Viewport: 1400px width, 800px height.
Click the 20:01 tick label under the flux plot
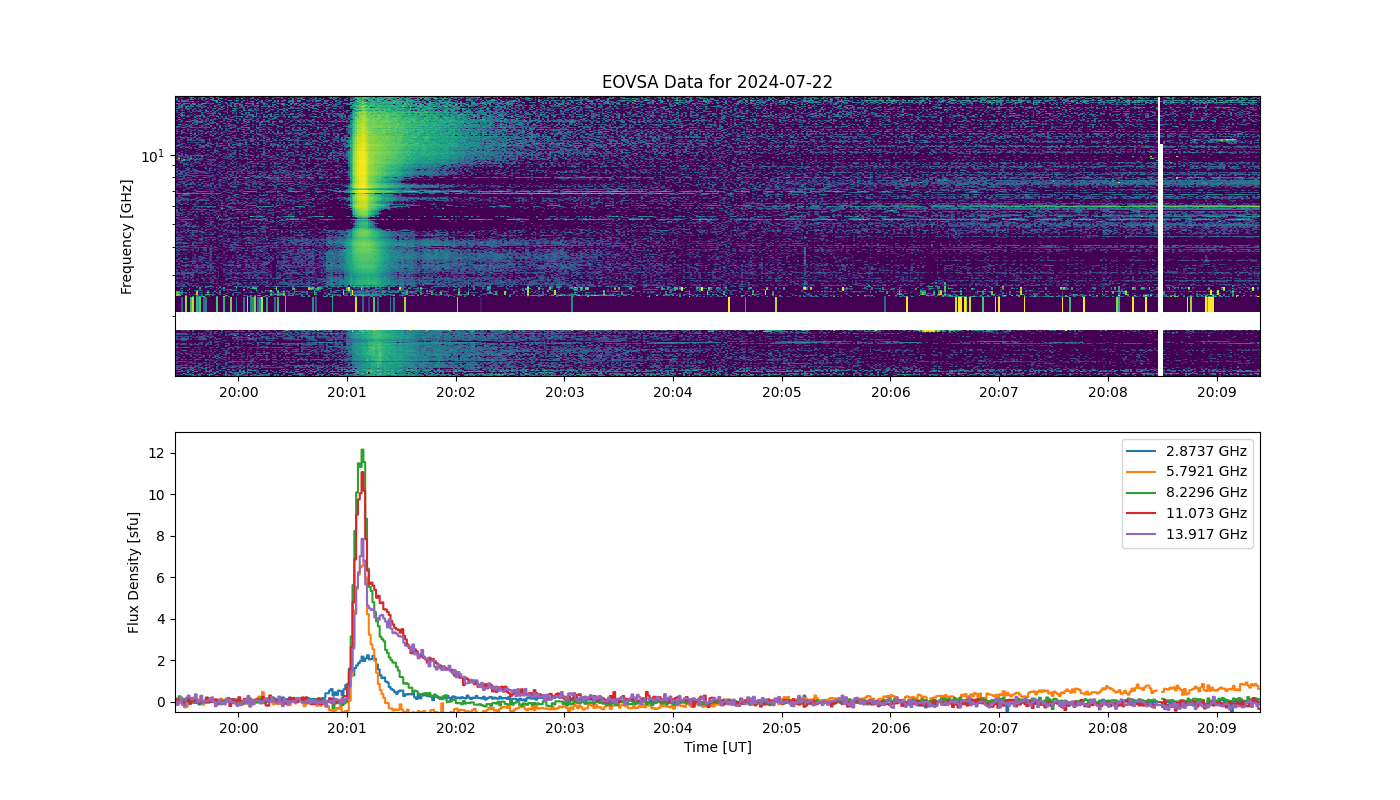point(347,729)
